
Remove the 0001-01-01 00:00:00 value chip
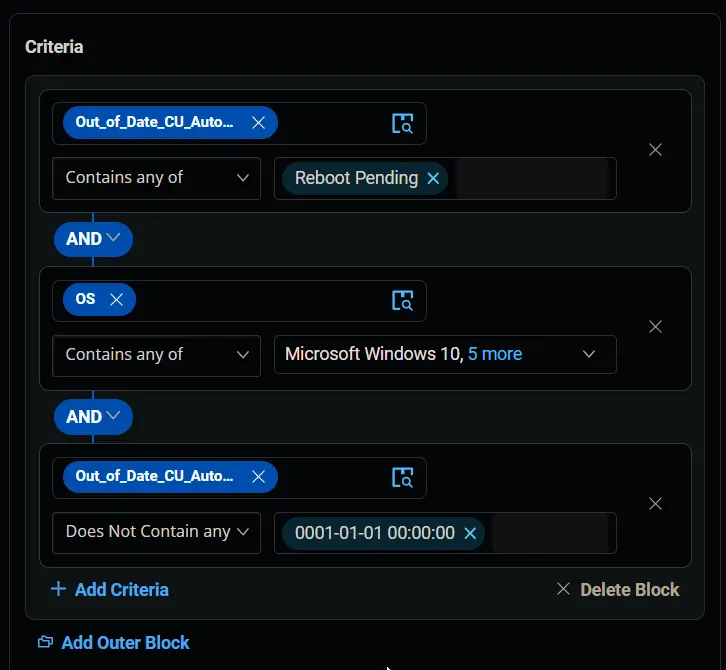(x=470, y=533)
